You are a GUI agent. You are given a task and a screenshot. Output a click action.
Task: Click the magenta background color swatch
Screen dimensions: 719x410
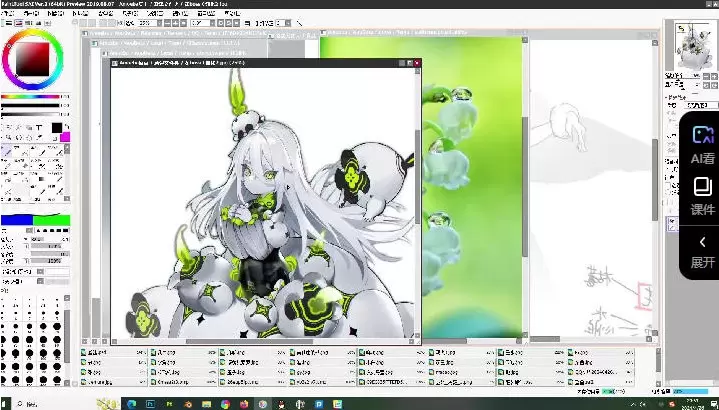coord(65,137)
